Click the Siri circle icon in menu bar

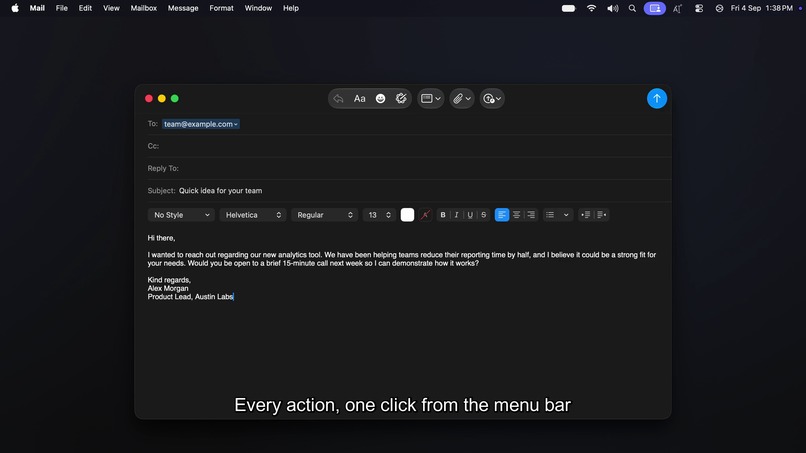[x=719, y=8]
